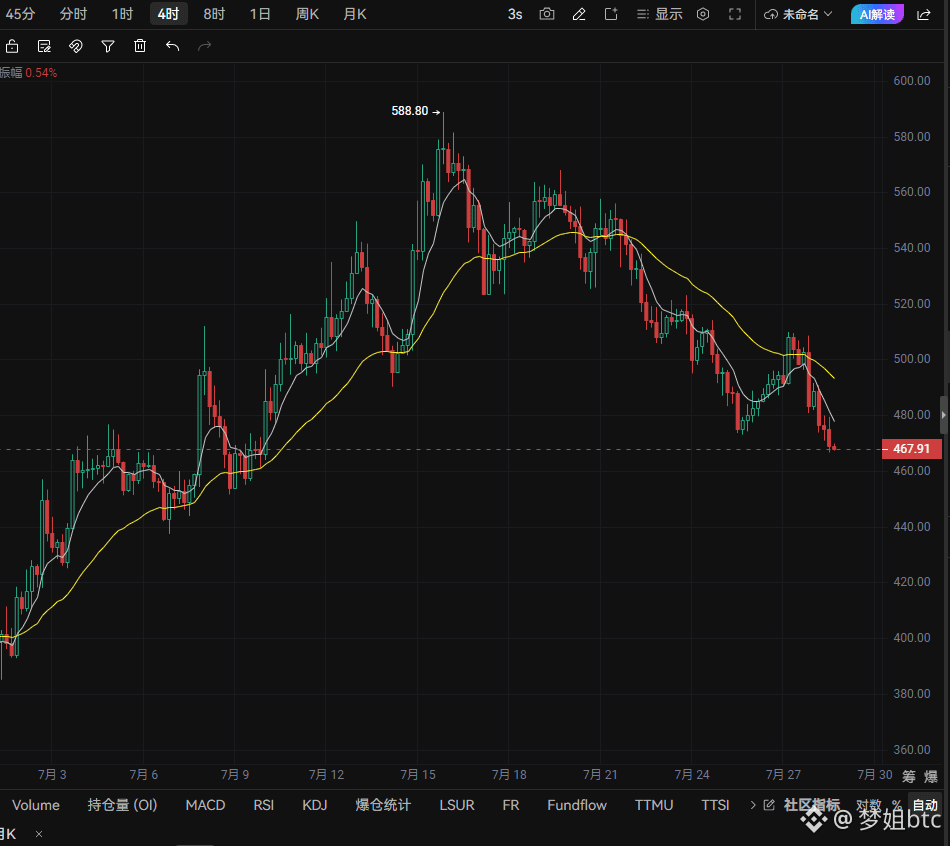Open chart settings hexagon icon
Image resolution: width=950 pixels, height=846 pixels.
point(703,14)
